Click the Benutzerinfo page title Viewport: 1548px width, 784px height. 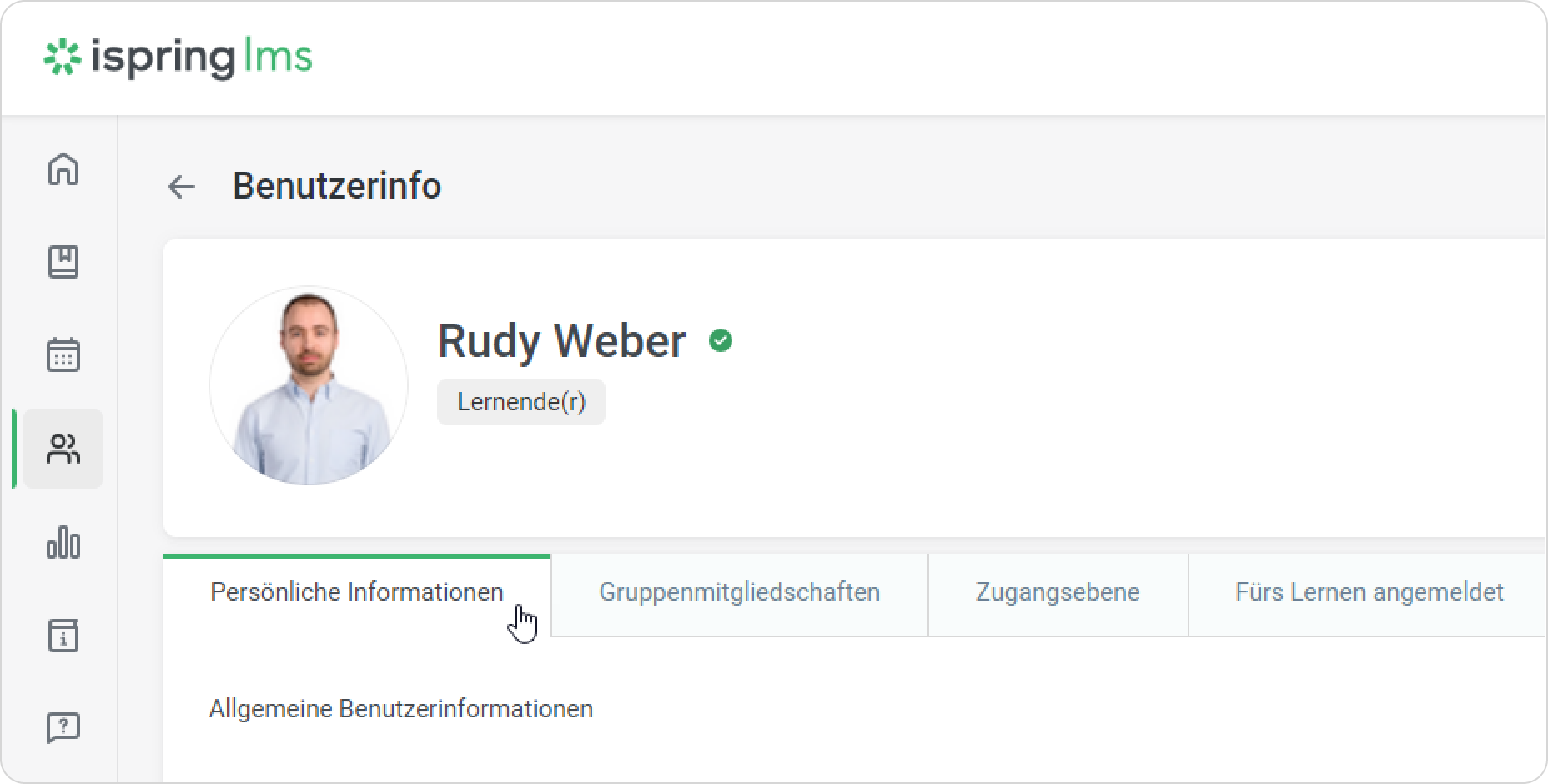337,186
